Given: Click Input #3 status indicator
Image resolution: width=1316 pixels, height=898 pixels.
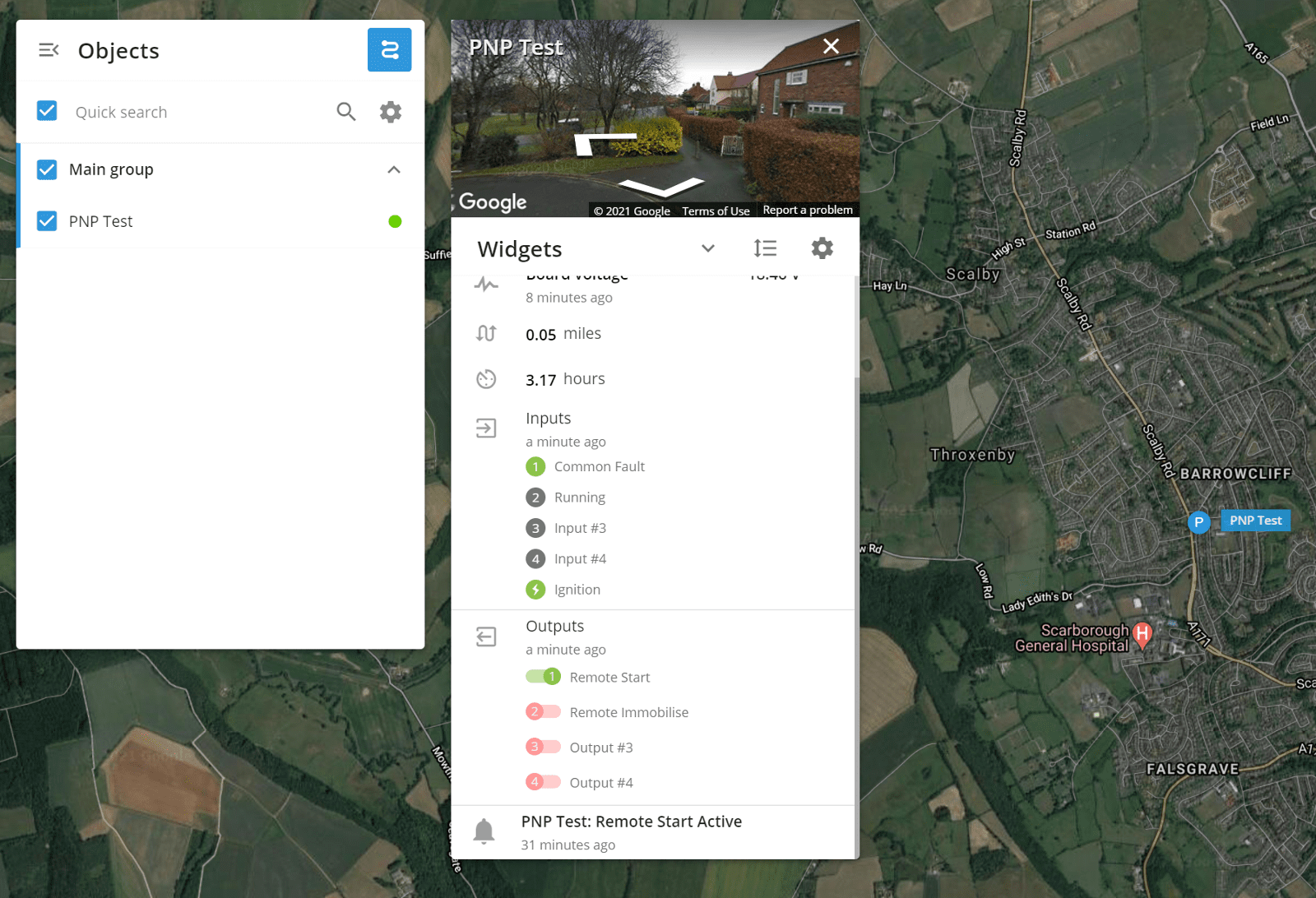Looking at the screenshot, I should pos(535,528).
